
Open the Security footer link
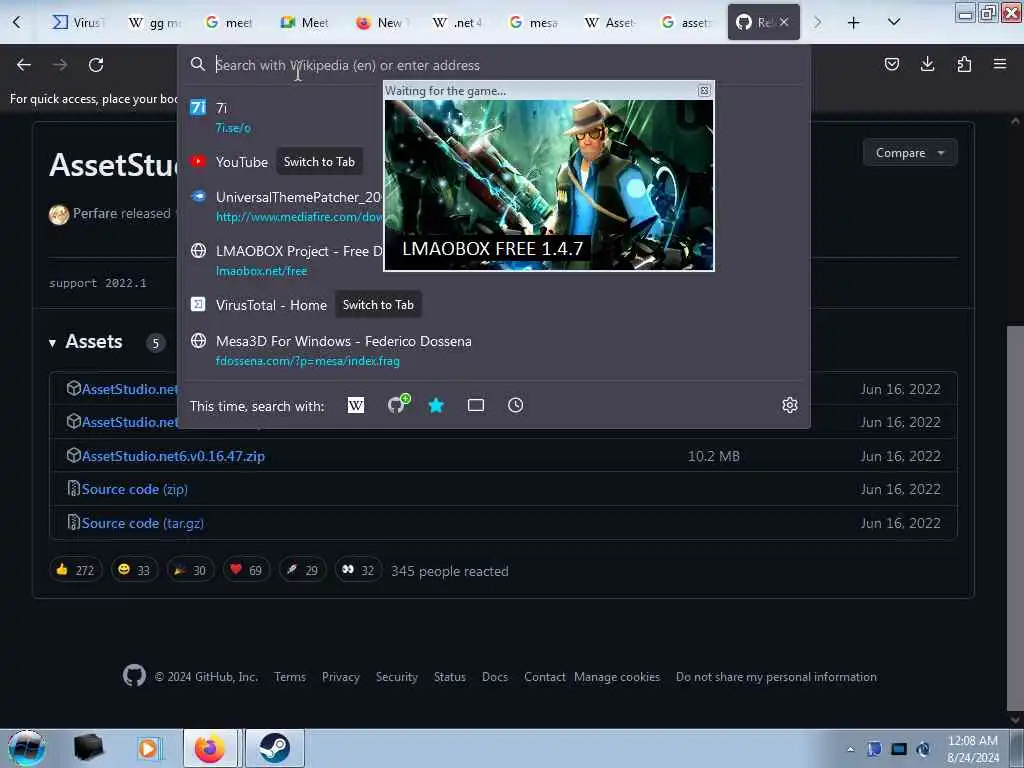(x=396, y=677)
